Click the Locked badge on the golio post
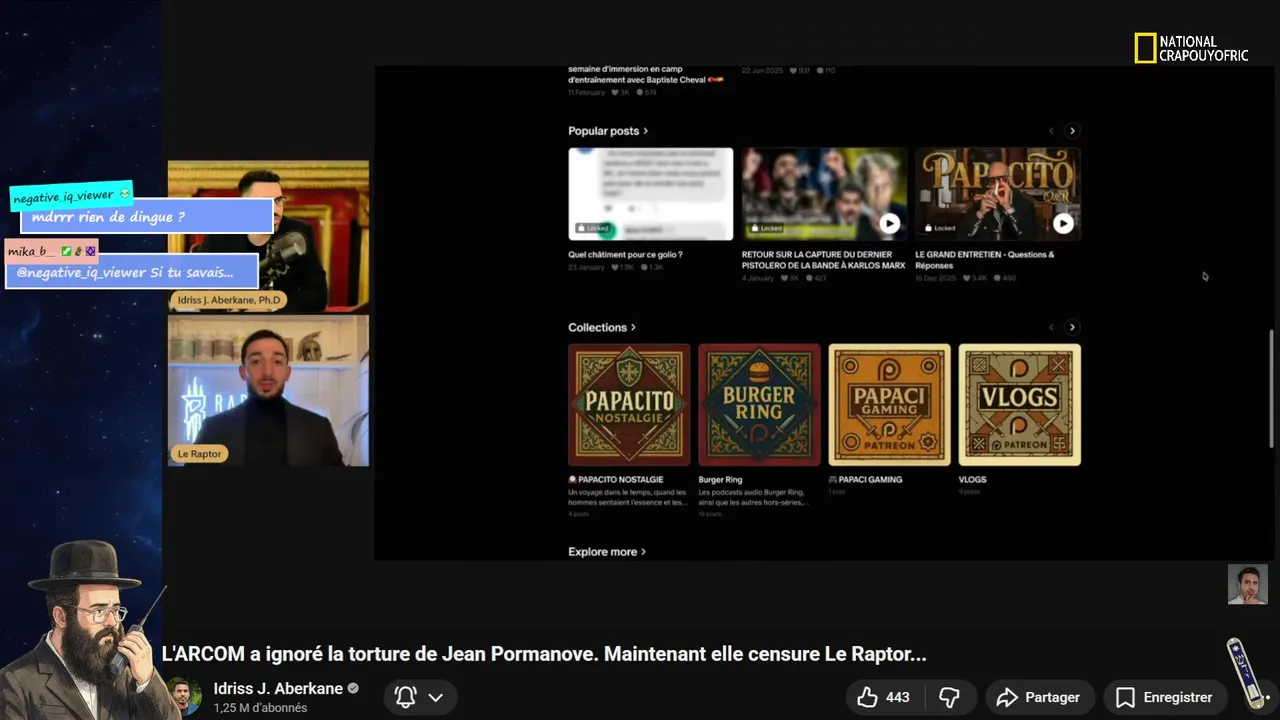Image resolution: width=1280 pixels, height=720 pixels. click(591, 228)
